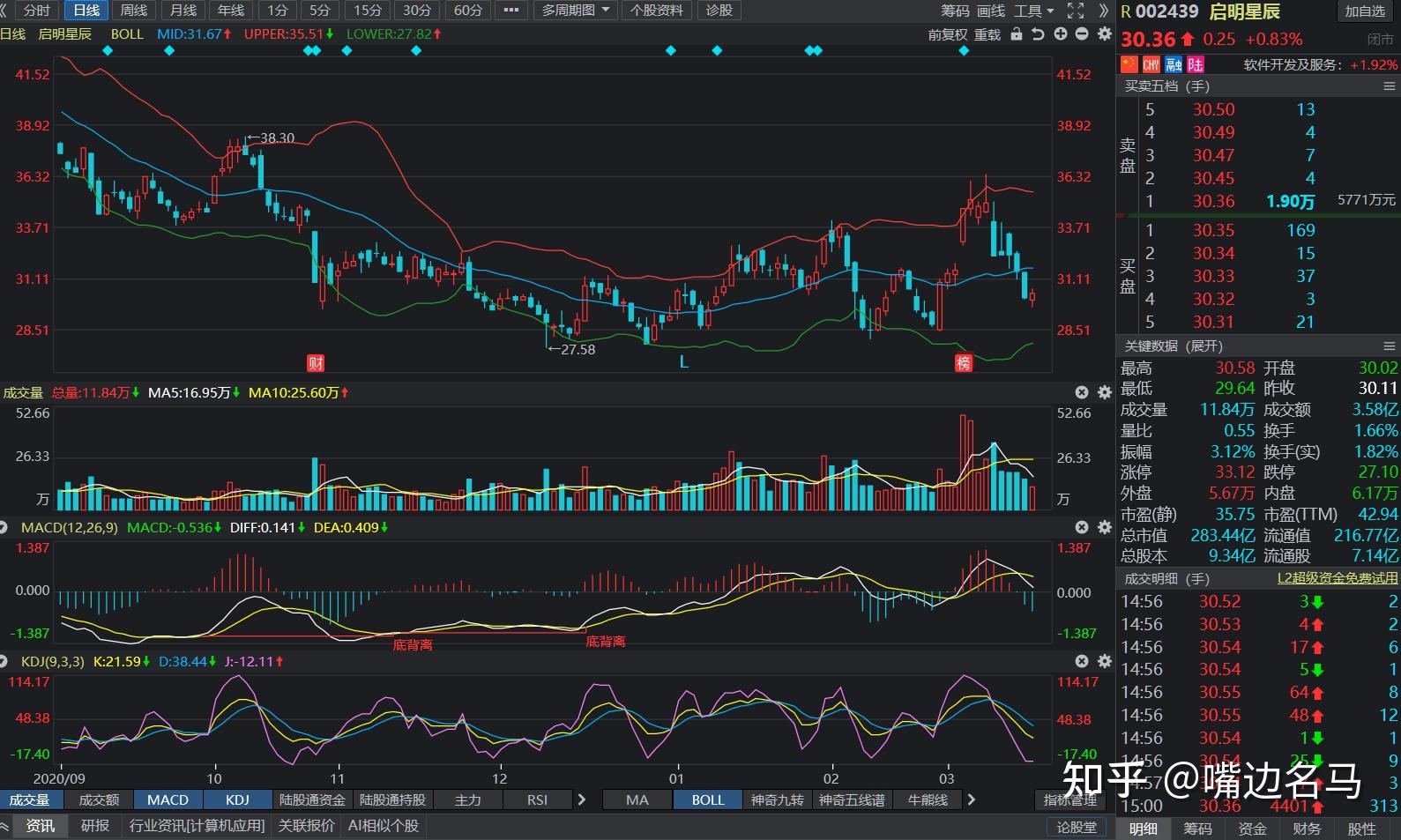The width and height of the screenshot is (1401, 840).
Task: Click the CNY currency badge
Action: (1151, 64)
